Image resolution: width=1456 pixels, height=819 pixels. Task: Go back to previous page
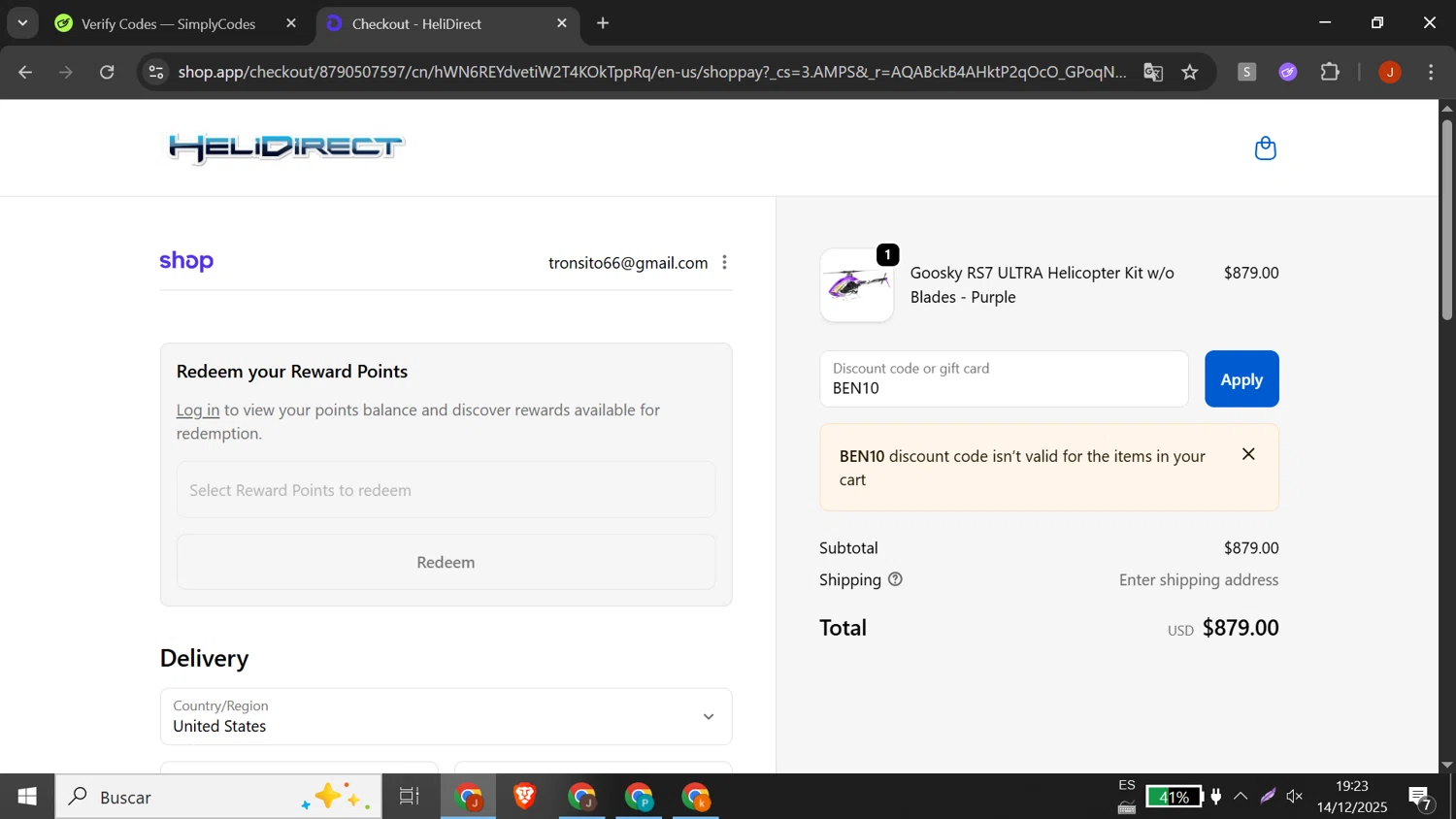pyautogui.click(x=25, y=72)
